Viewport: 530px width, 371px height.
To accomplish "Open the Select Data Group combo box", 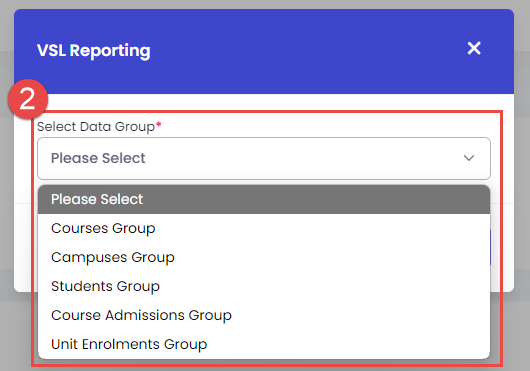I will click(x=264, y=158).
